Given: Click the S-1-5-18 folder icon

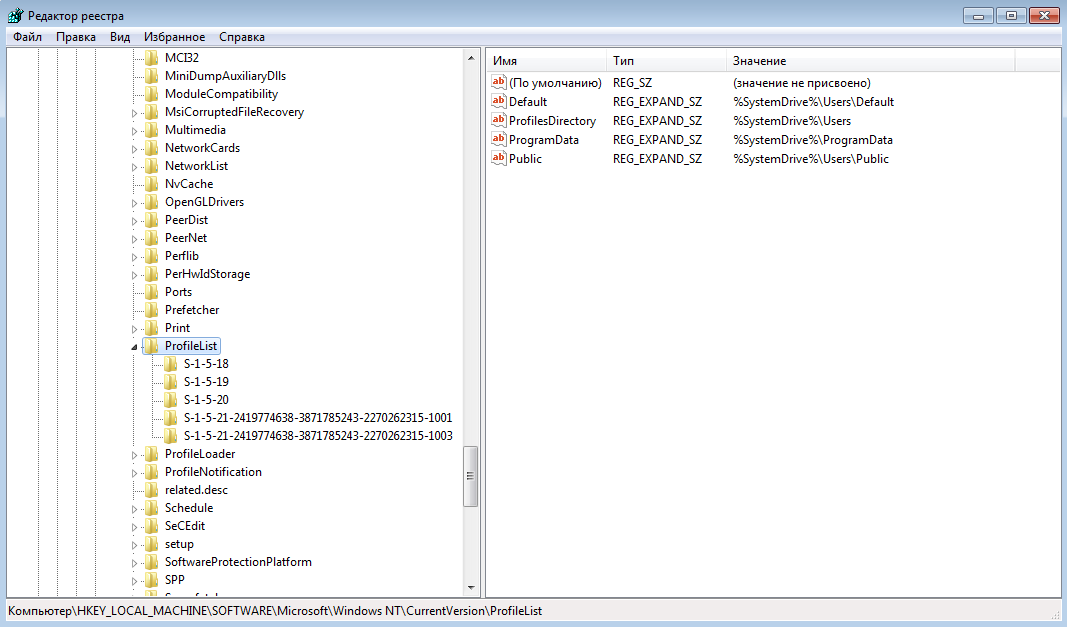Looking at the screenshot, I should [171, 364].
